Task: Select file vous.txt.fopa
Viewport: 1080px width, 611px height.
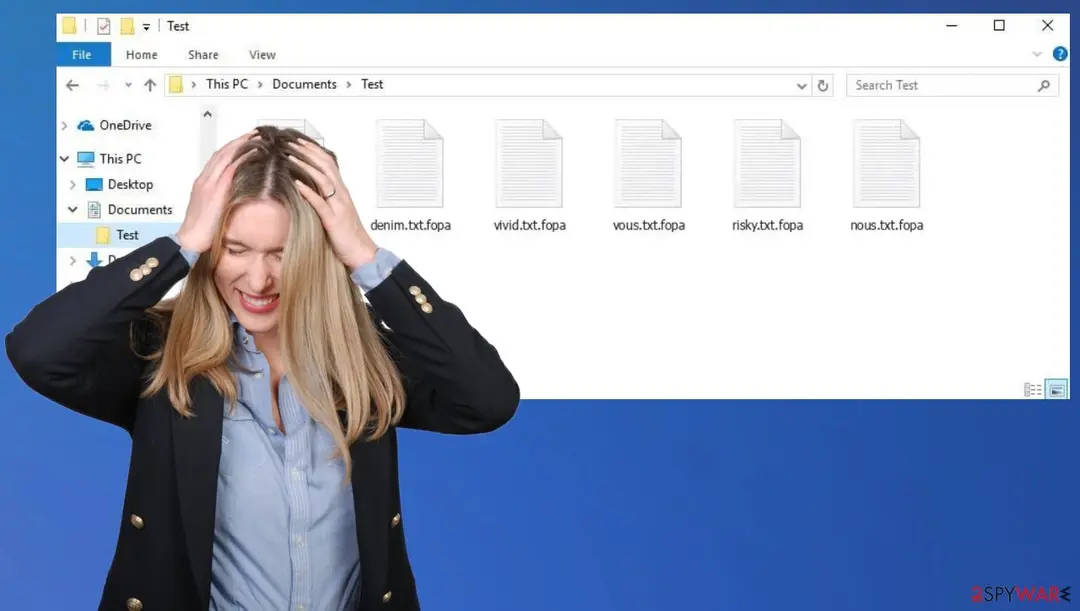Action: coord(648,176)
